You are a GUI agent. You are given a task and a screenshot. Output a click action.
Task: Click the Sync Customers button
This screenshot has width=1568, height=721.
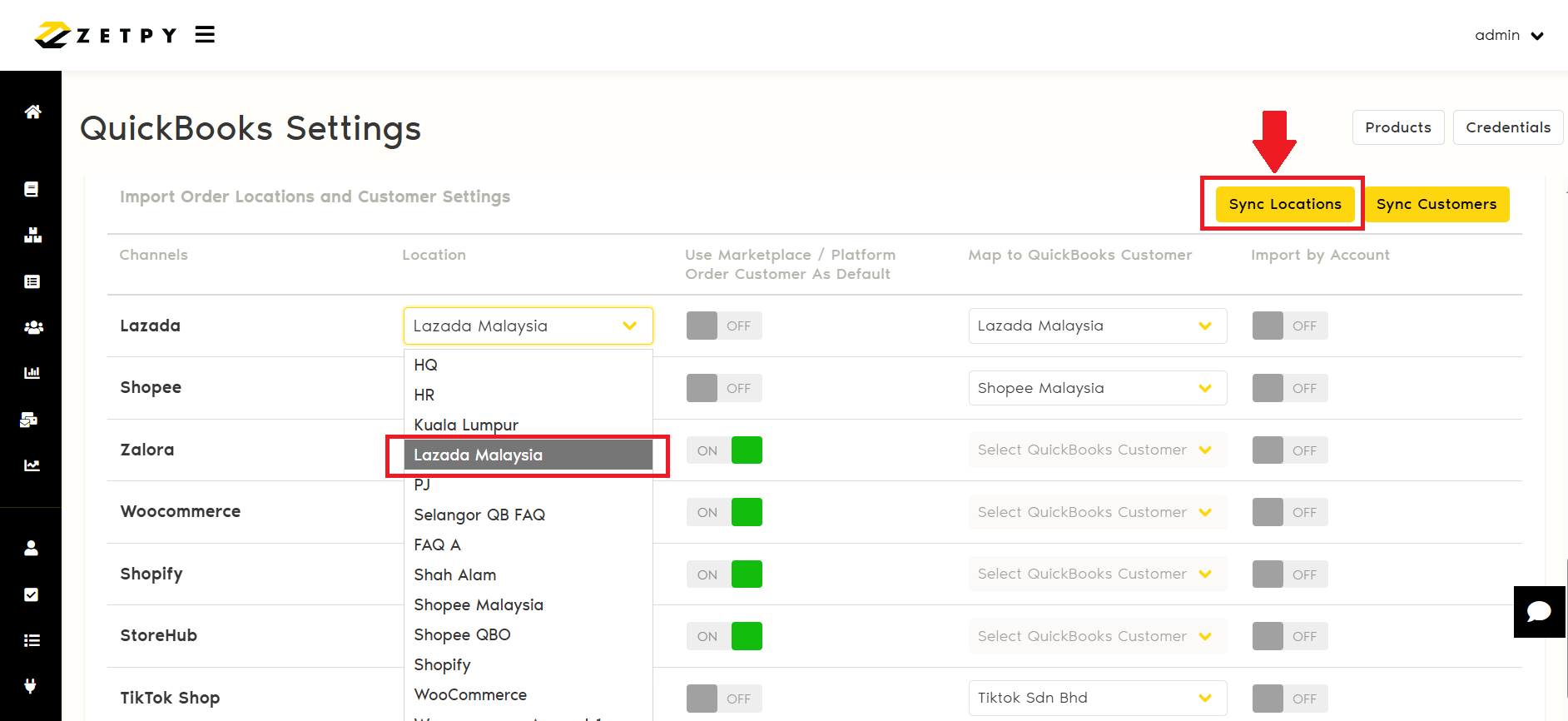(x=1436, y=204)
